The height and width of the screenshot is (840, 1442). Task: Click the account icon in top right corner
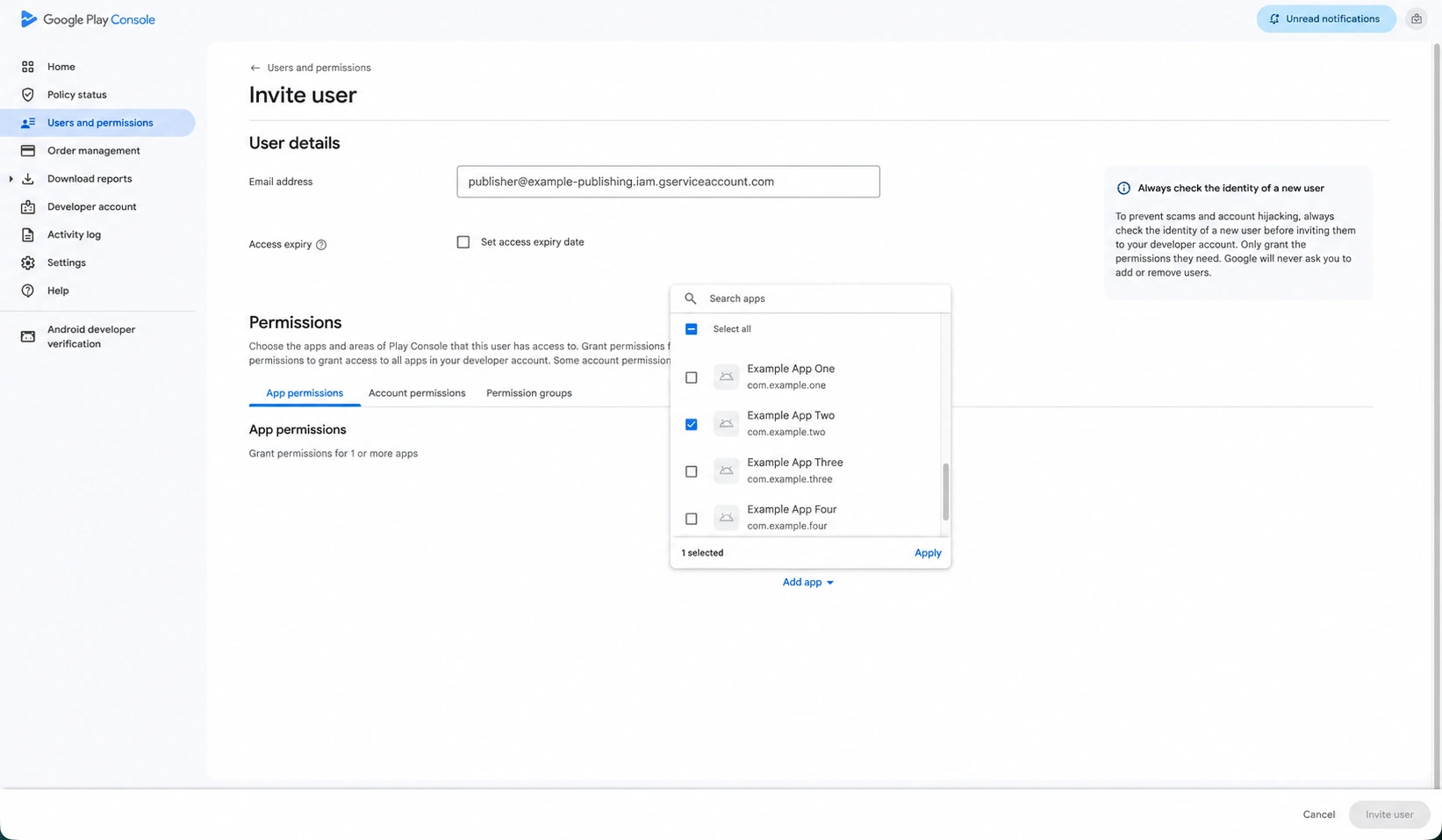pos(1417,18)
